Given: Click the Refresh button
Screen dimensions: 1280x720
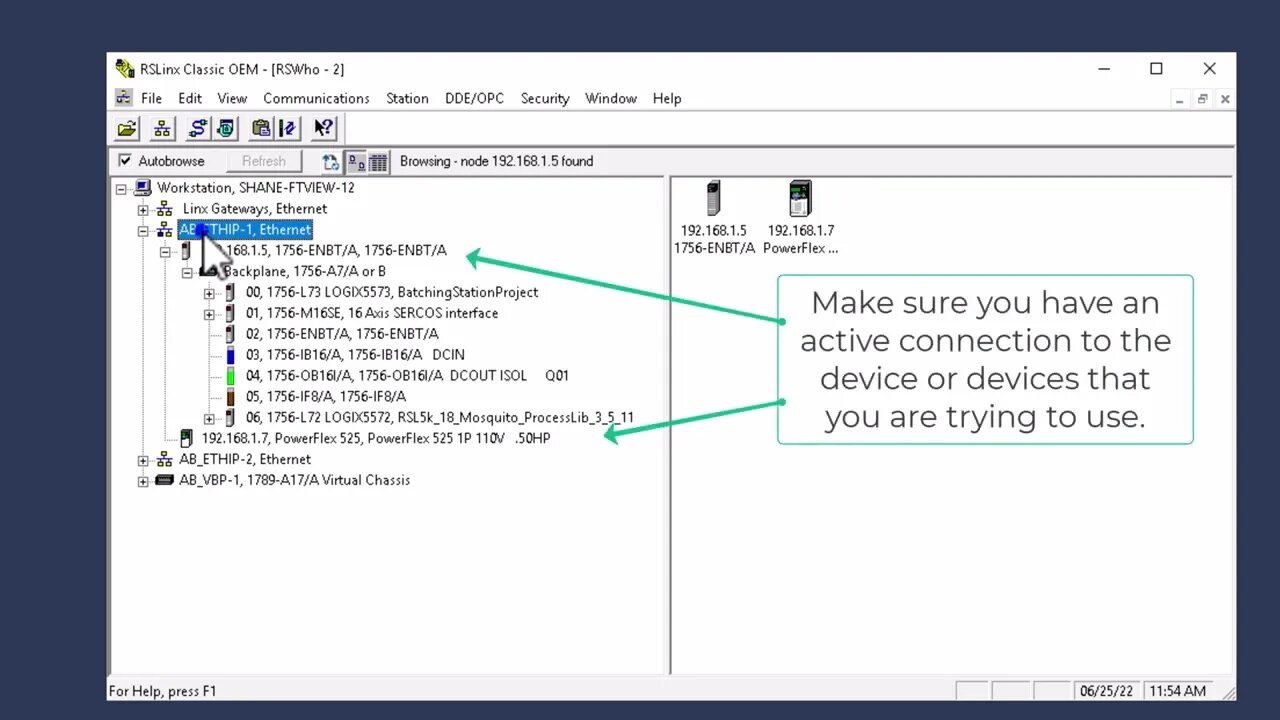Looking at the screenshot, I should click(264, 161).
